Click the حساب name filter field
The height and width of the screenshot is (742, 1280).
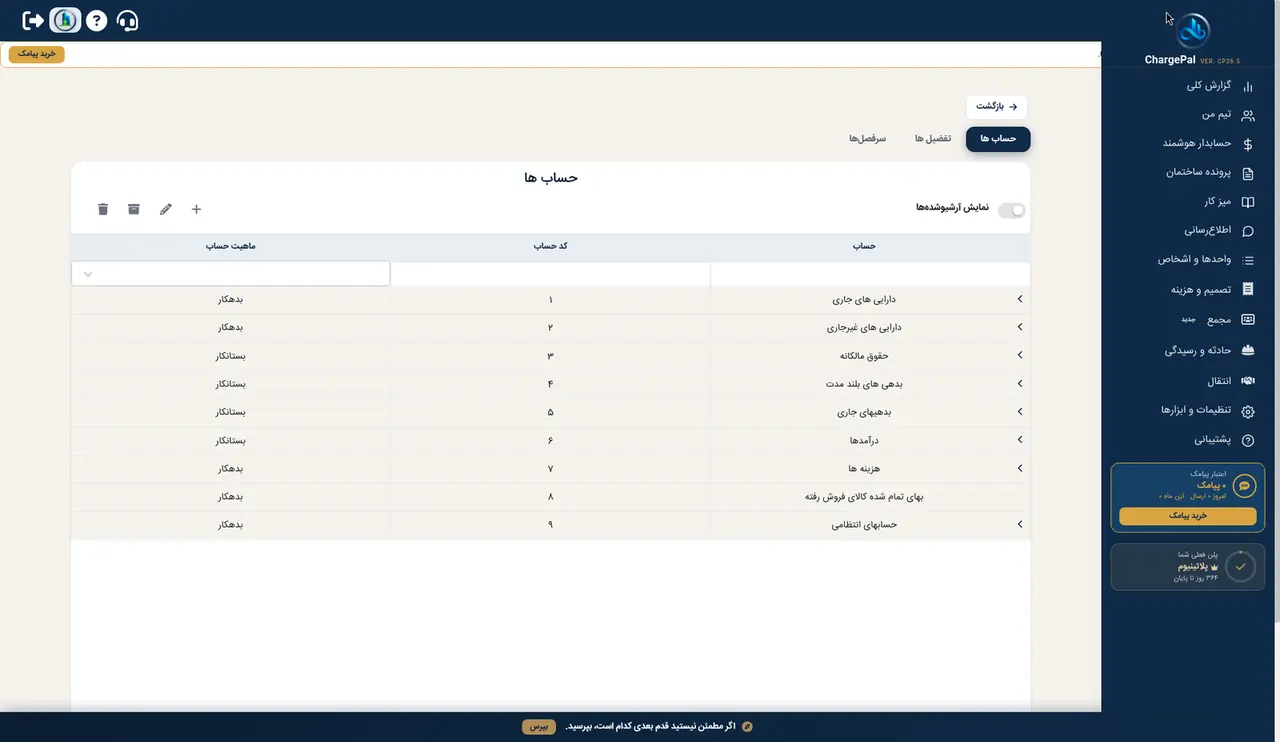[x=870, y=274]
